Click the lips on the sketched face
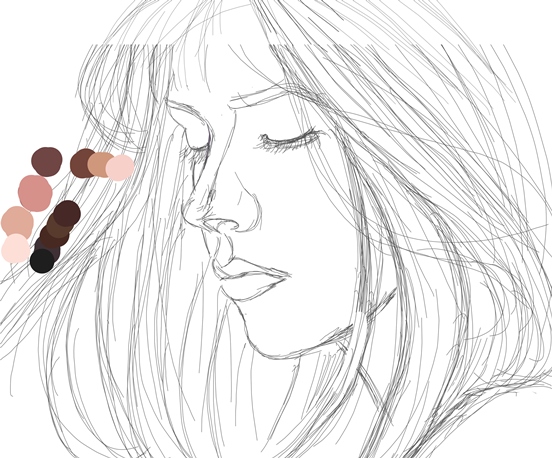The height and width of the screenshot is (458, 552). (252, 279)
